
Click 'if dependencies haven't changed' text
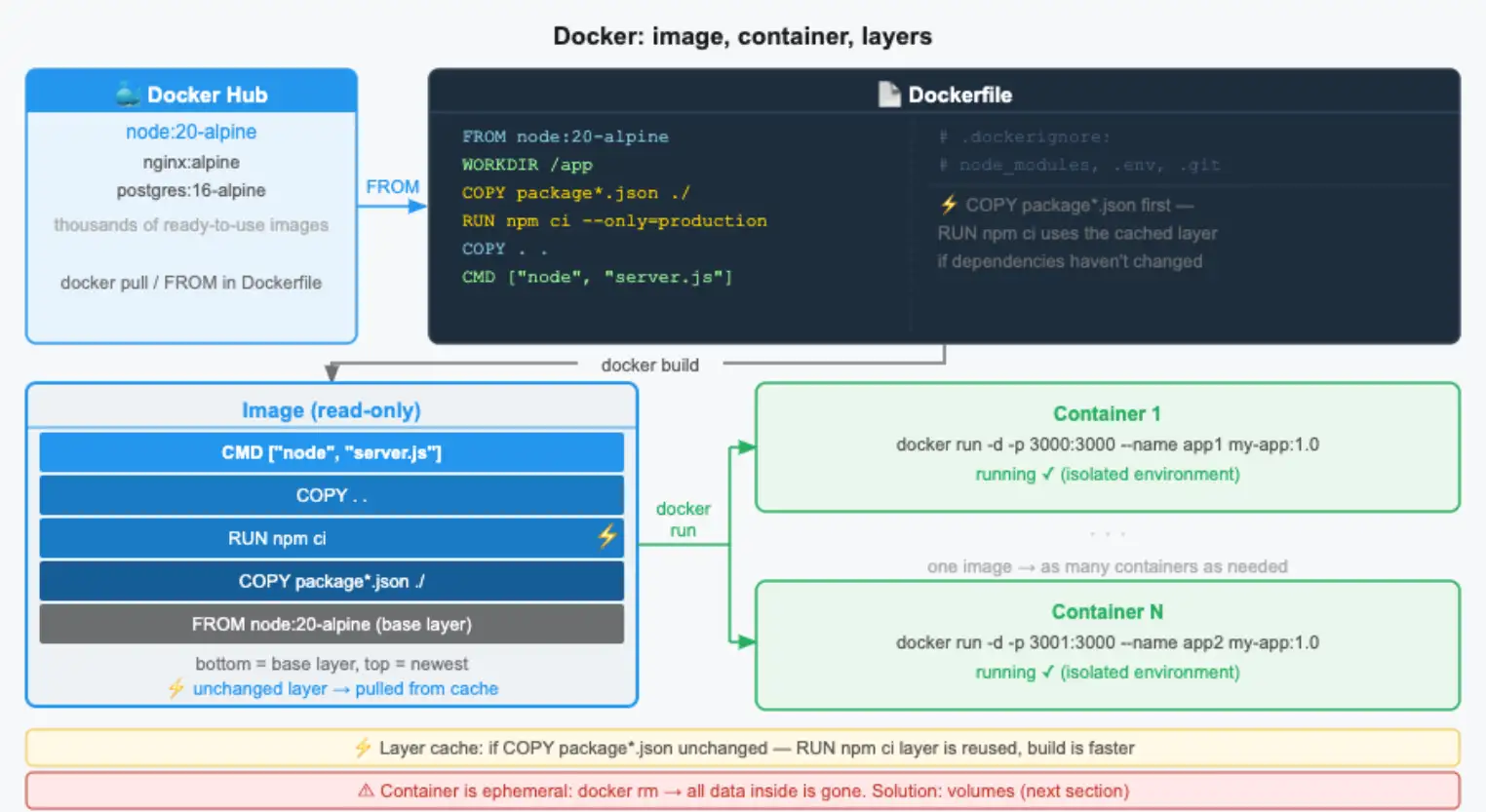1070,261
